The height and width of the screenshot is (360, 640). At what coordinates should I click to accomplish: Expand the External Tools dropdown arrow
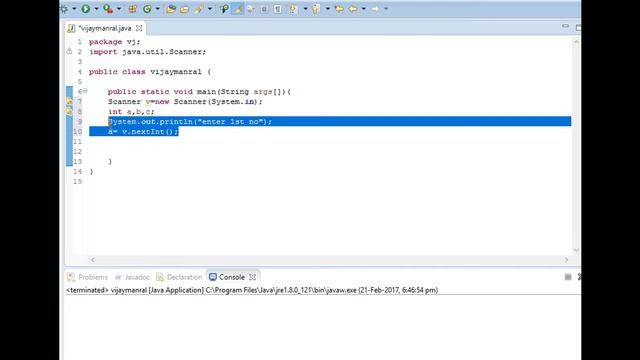point(119,9)
